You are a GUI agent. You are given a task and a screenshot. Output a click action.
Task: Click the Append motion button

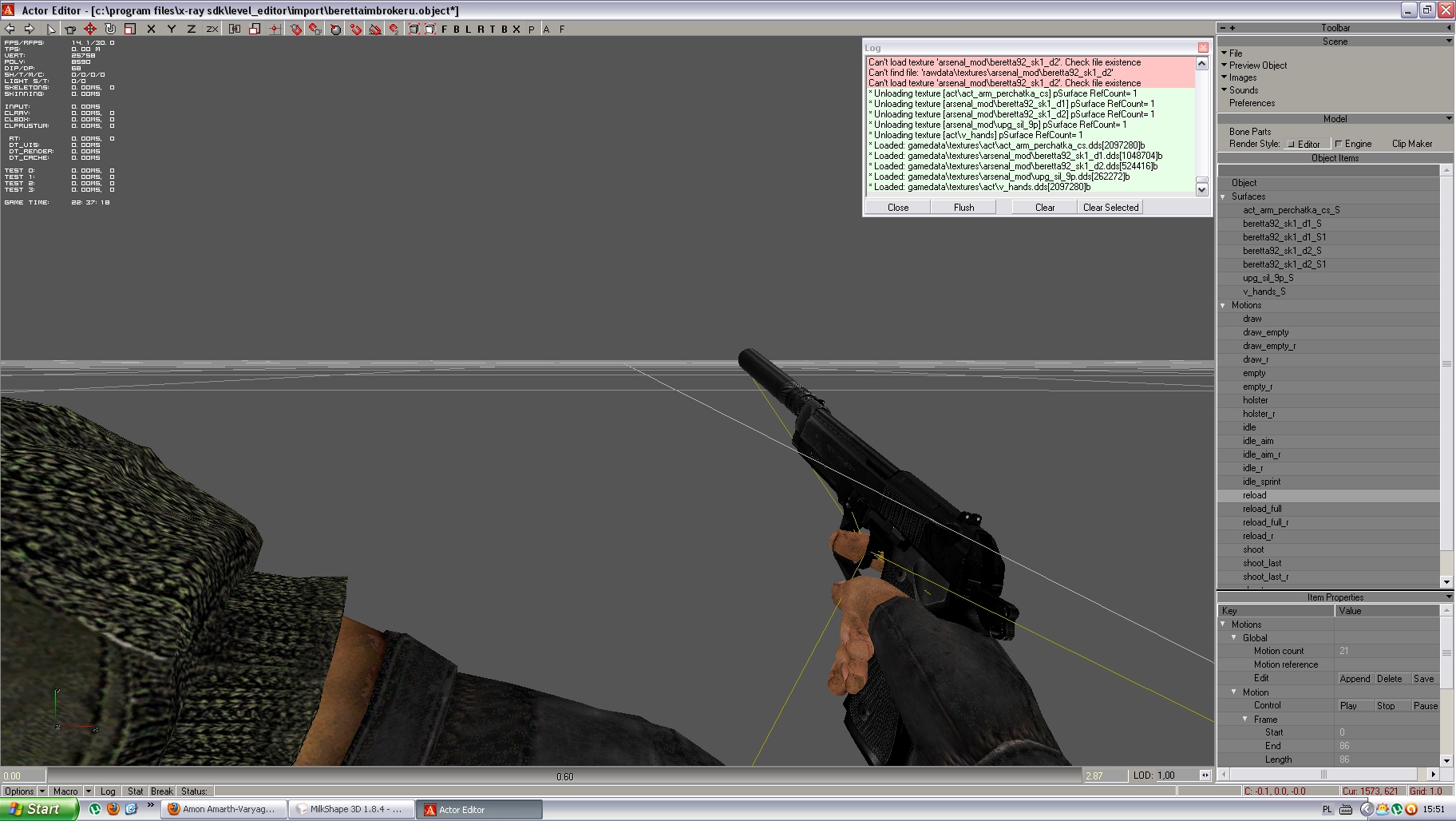tap(1355, 679)
